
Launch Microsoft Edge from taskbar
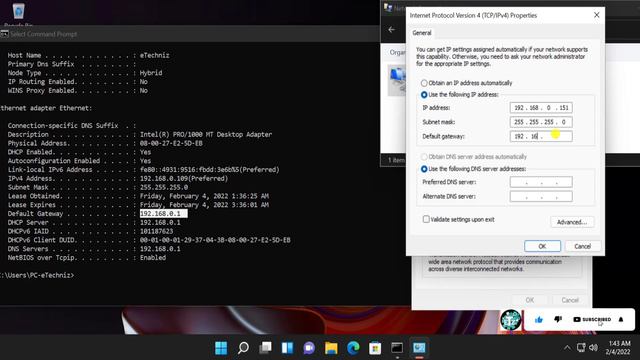click(353, 348)
